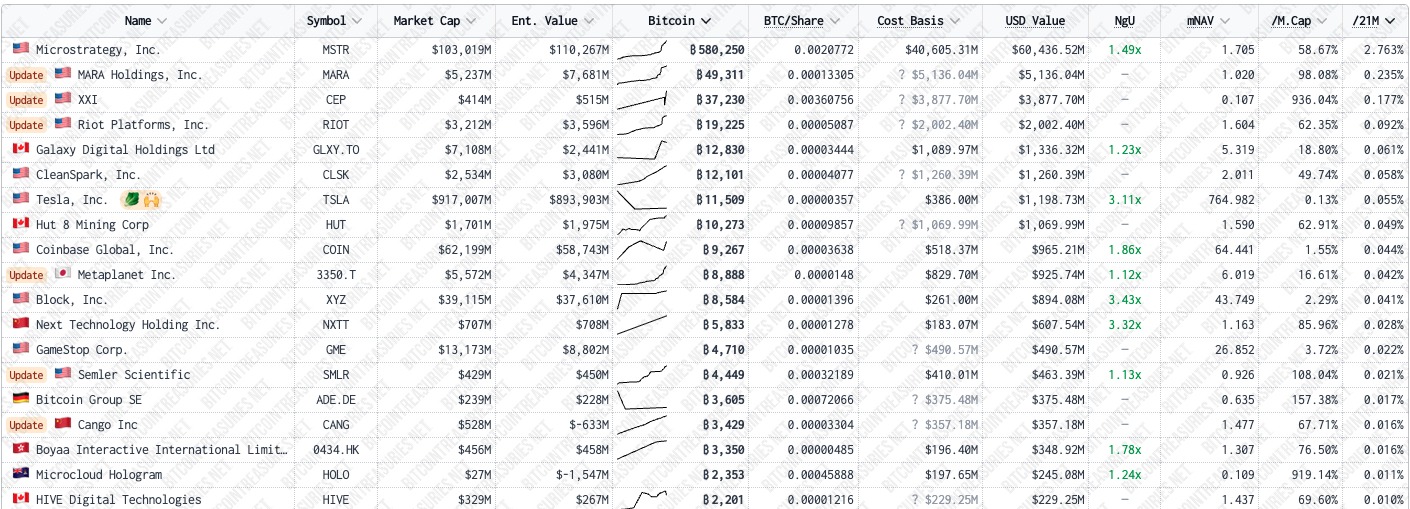
Task: Click the raised hands emoji beside Tesla
Action: point(151,199)
